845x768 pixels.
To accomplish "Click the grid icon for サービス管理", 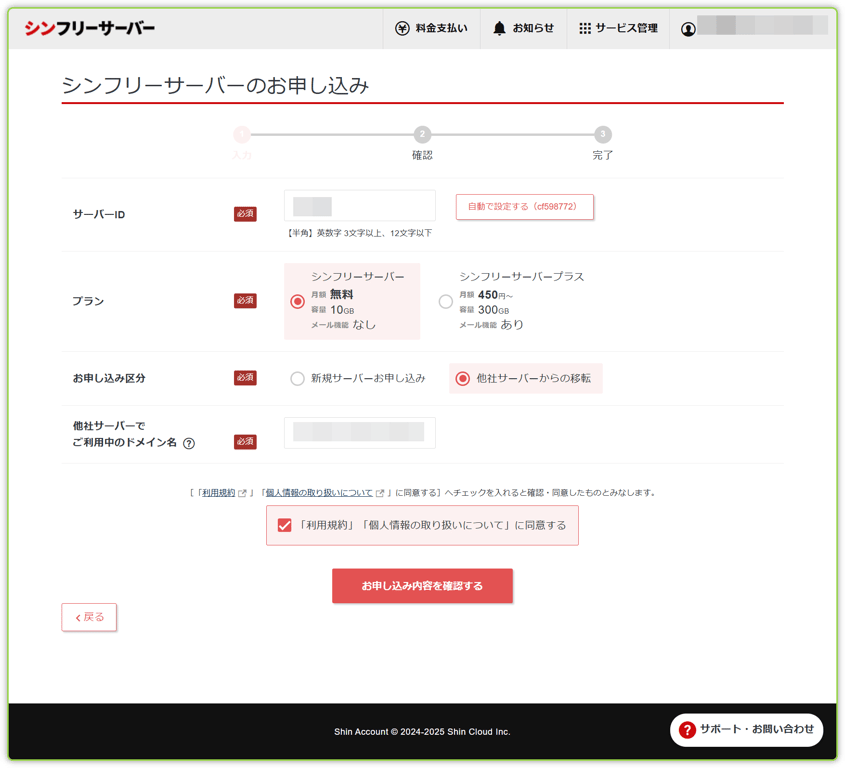I will click(585, 28).
